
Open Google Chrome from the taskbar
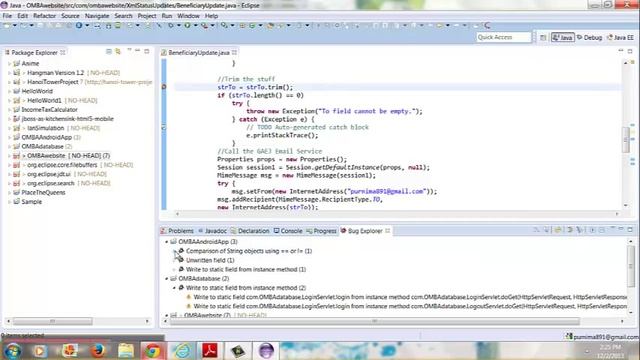[x=152, y=351]
